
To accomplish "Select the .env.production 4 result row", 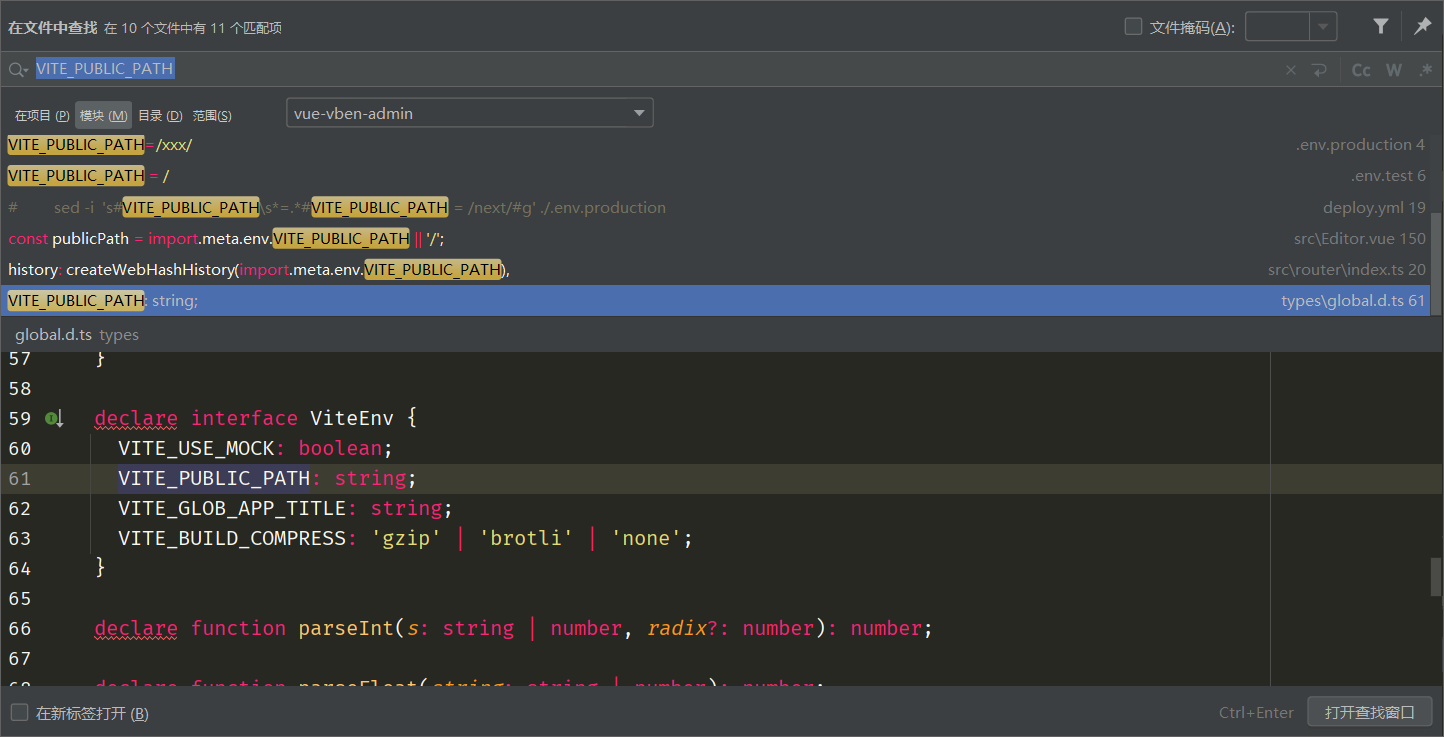I will coord(716,145).
